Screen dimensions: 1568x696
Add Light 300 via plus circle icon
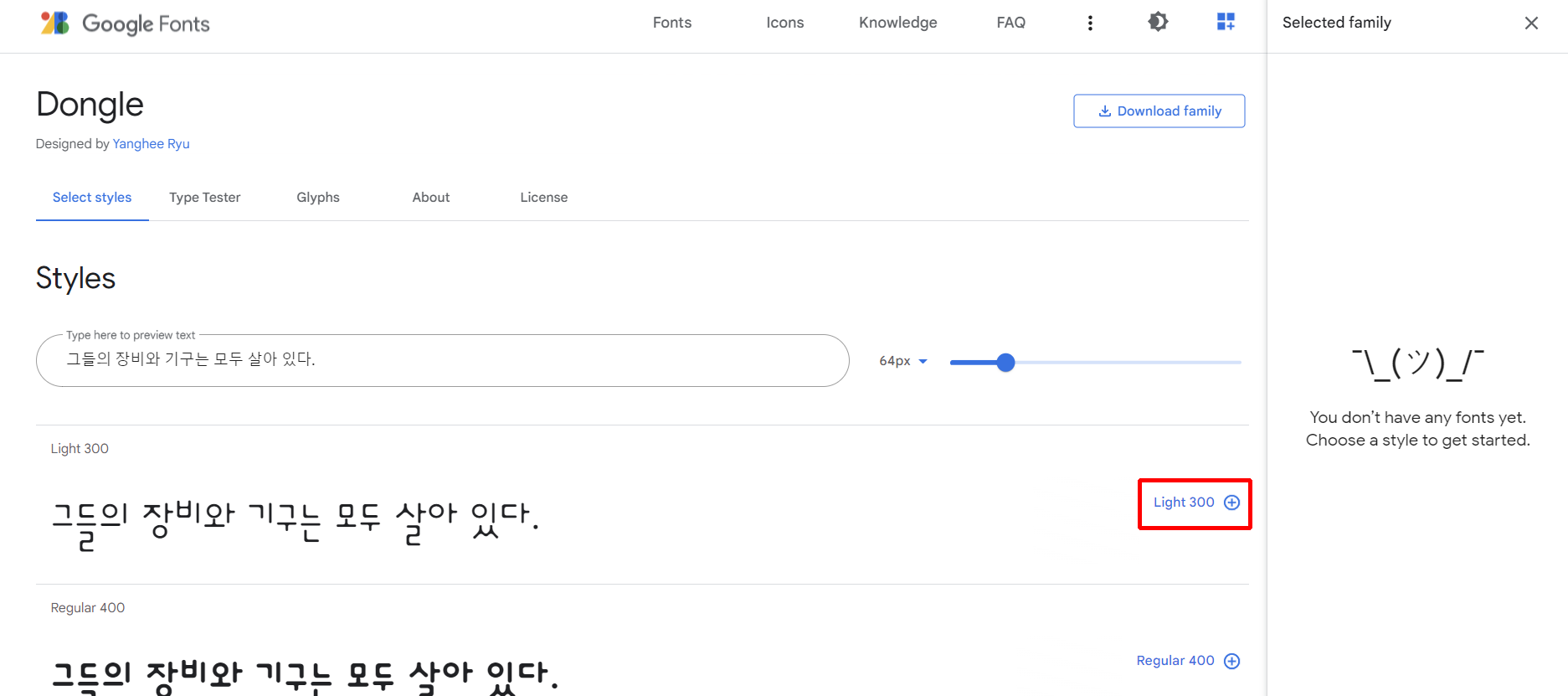[x=1231, y=503]
